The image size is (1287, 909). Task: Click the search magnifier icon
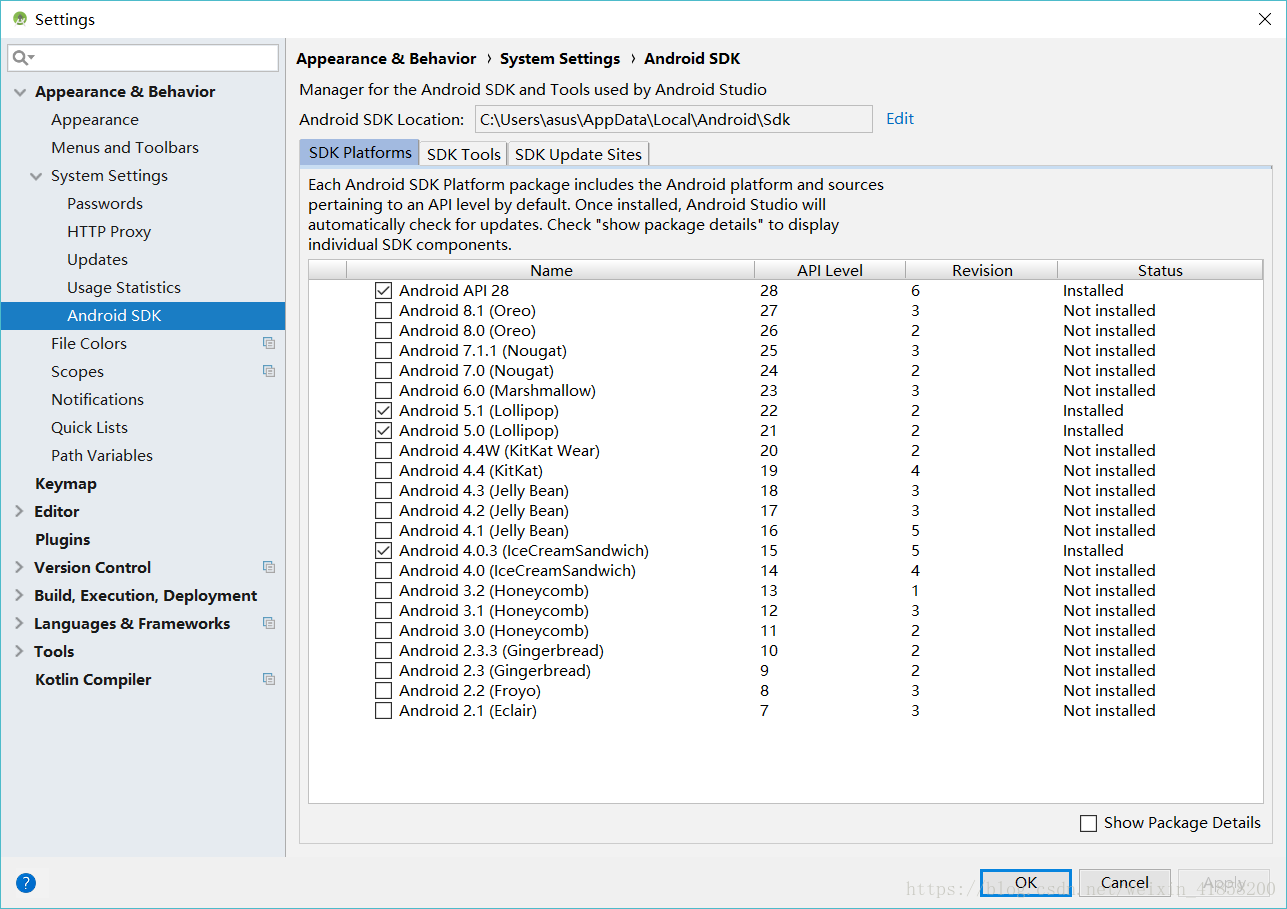20,58
